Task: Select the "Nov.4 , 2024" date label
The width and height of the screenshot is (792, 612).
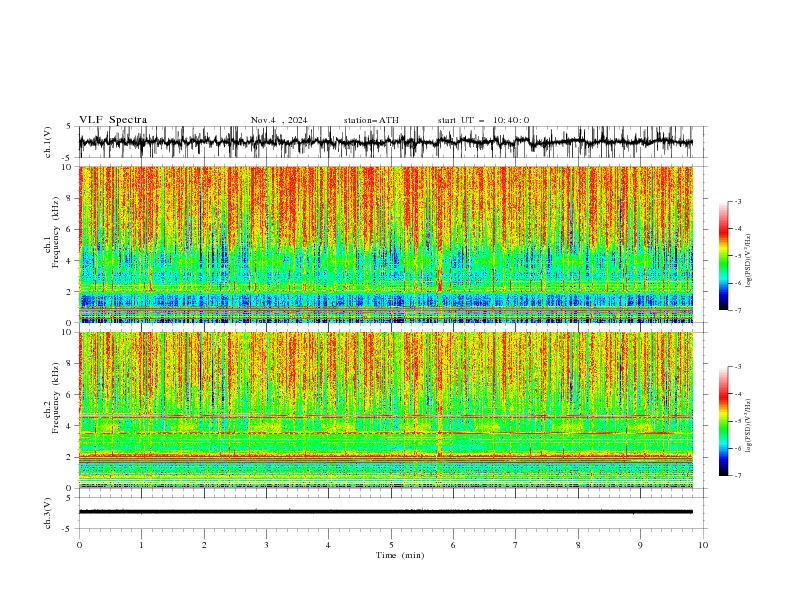Action: click(279, 120)
